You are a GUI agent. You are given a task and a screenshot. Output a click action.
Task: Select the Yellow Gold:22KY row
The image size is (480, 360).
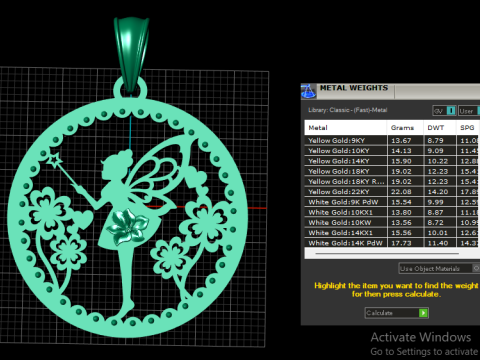[392, 192]
